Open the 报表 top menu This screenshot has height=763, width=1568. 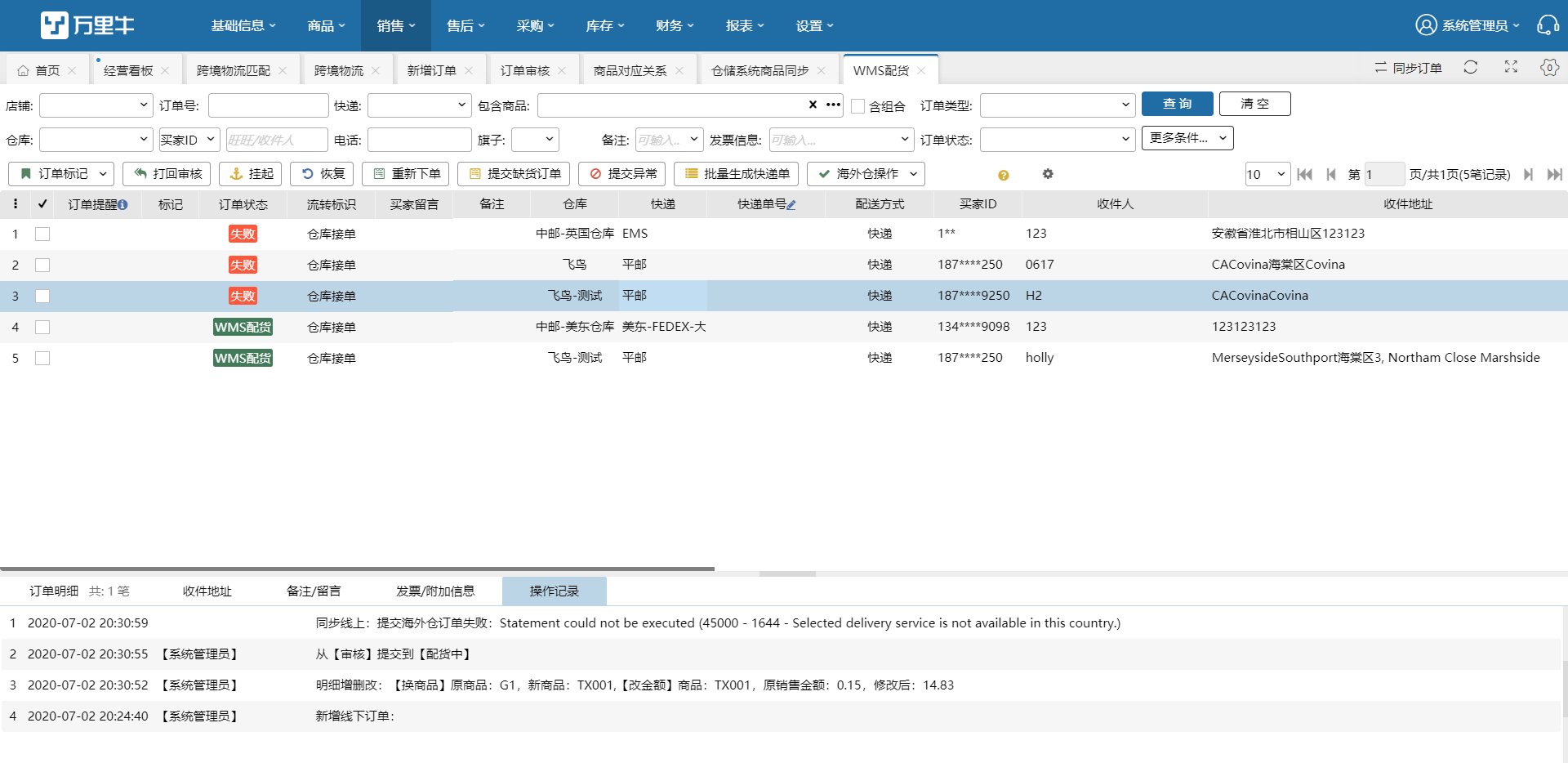point(745,25)
